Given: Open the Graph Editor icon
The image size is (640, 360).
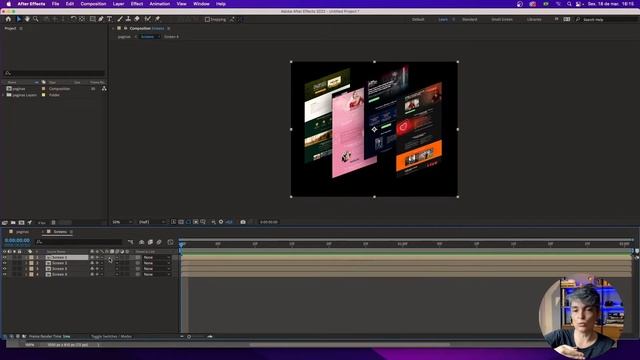Looking at the screenshot, I should [170, 242].
